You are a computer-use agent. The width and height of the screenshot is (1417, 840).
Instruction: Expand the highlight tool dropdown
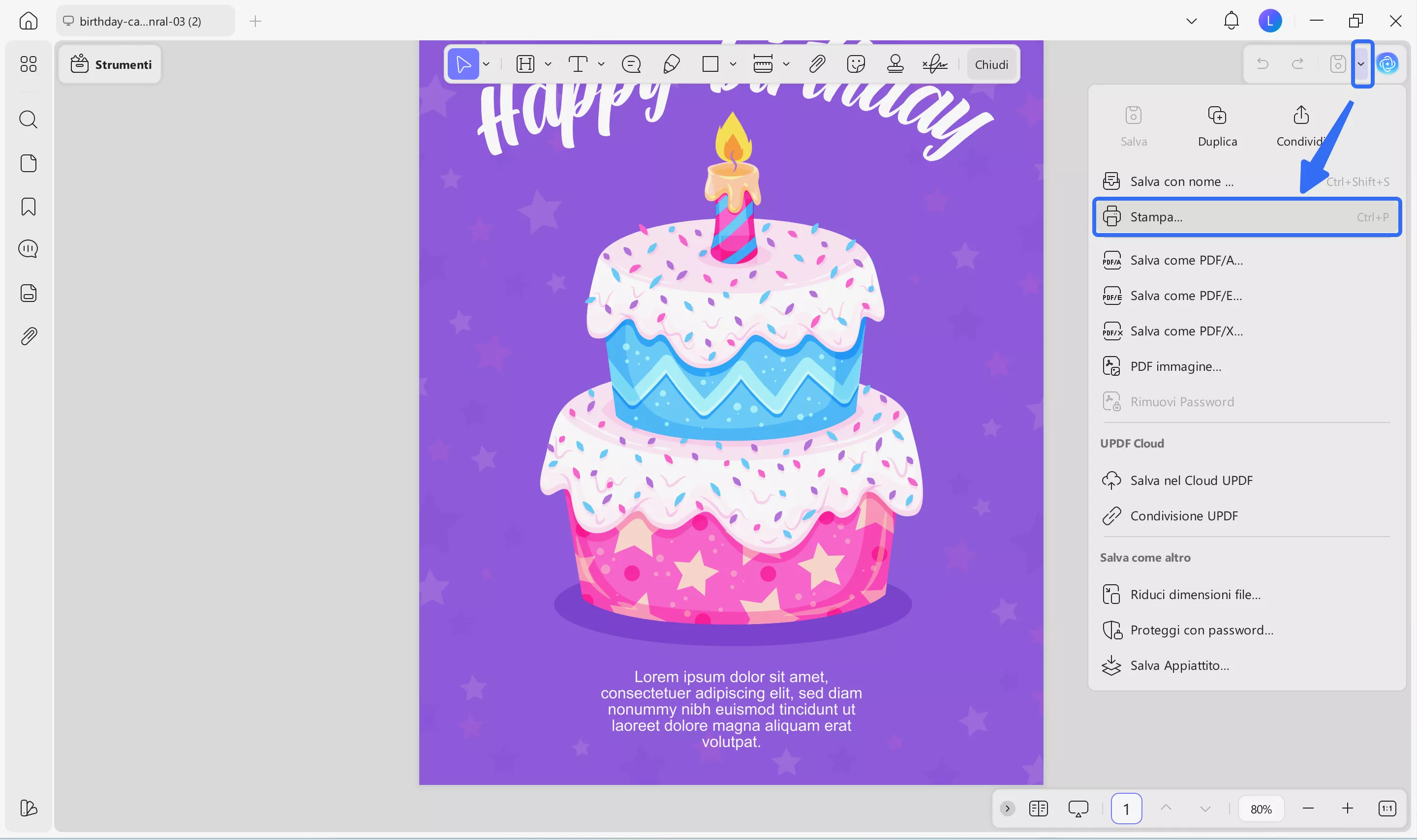[548, 64]
